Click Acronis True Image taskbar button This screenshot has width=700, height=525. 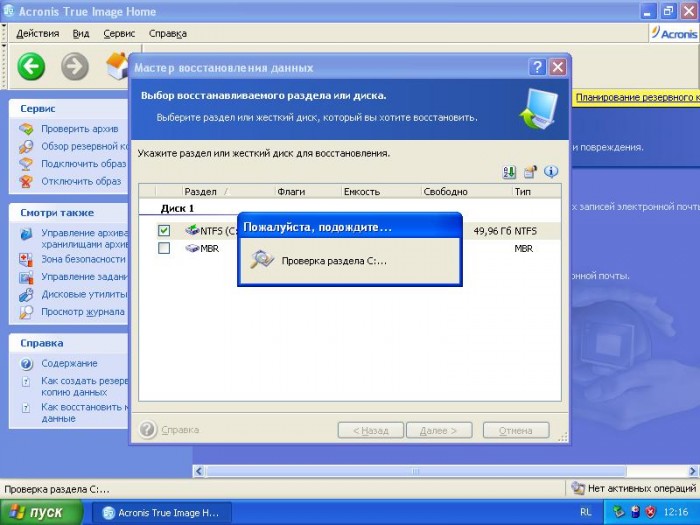(162, 512)
